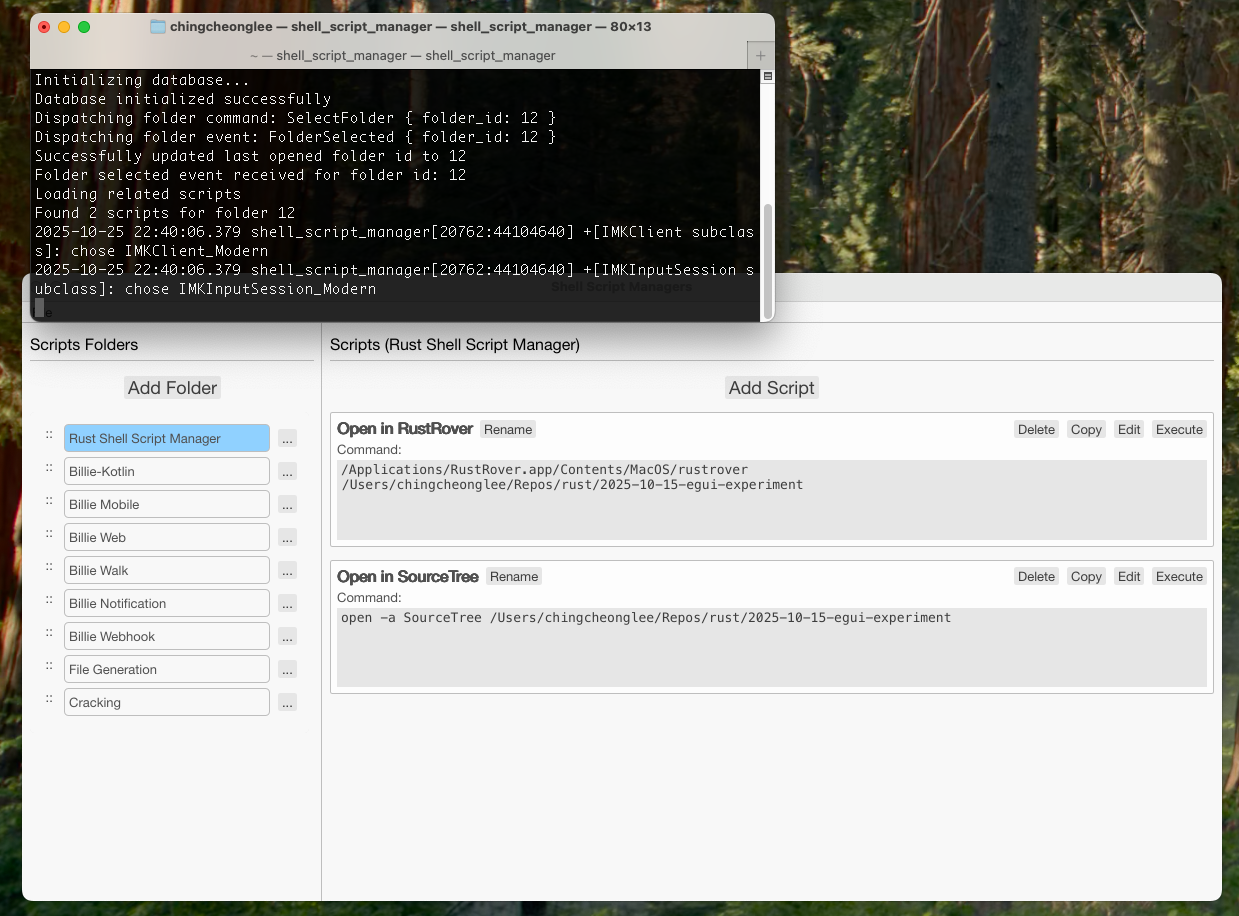Copy the Open in SourceTree command
Image resolution: width=1239 pixels, height=916 pixels.
tap(1085, 577)
